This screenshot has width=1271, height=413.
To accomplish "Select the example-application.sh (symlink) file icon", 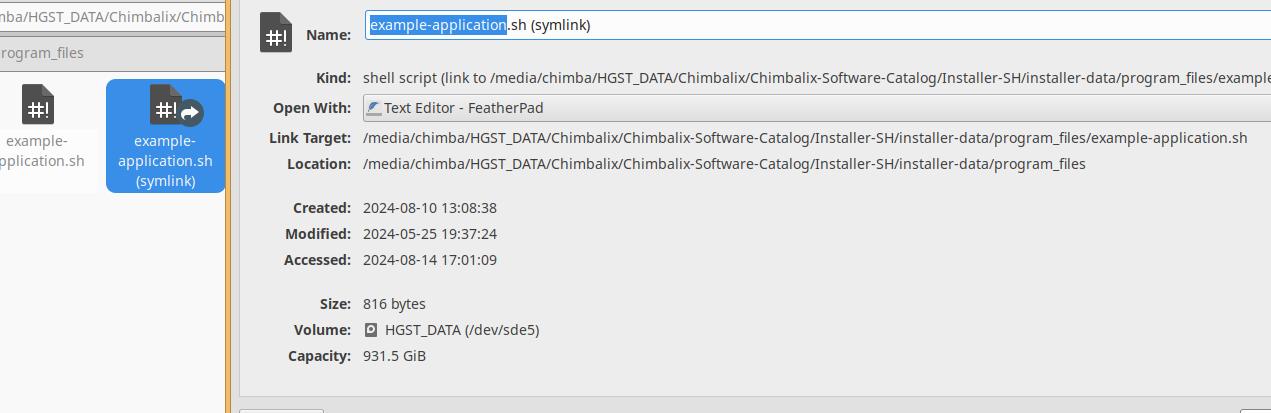I will 165,105.
